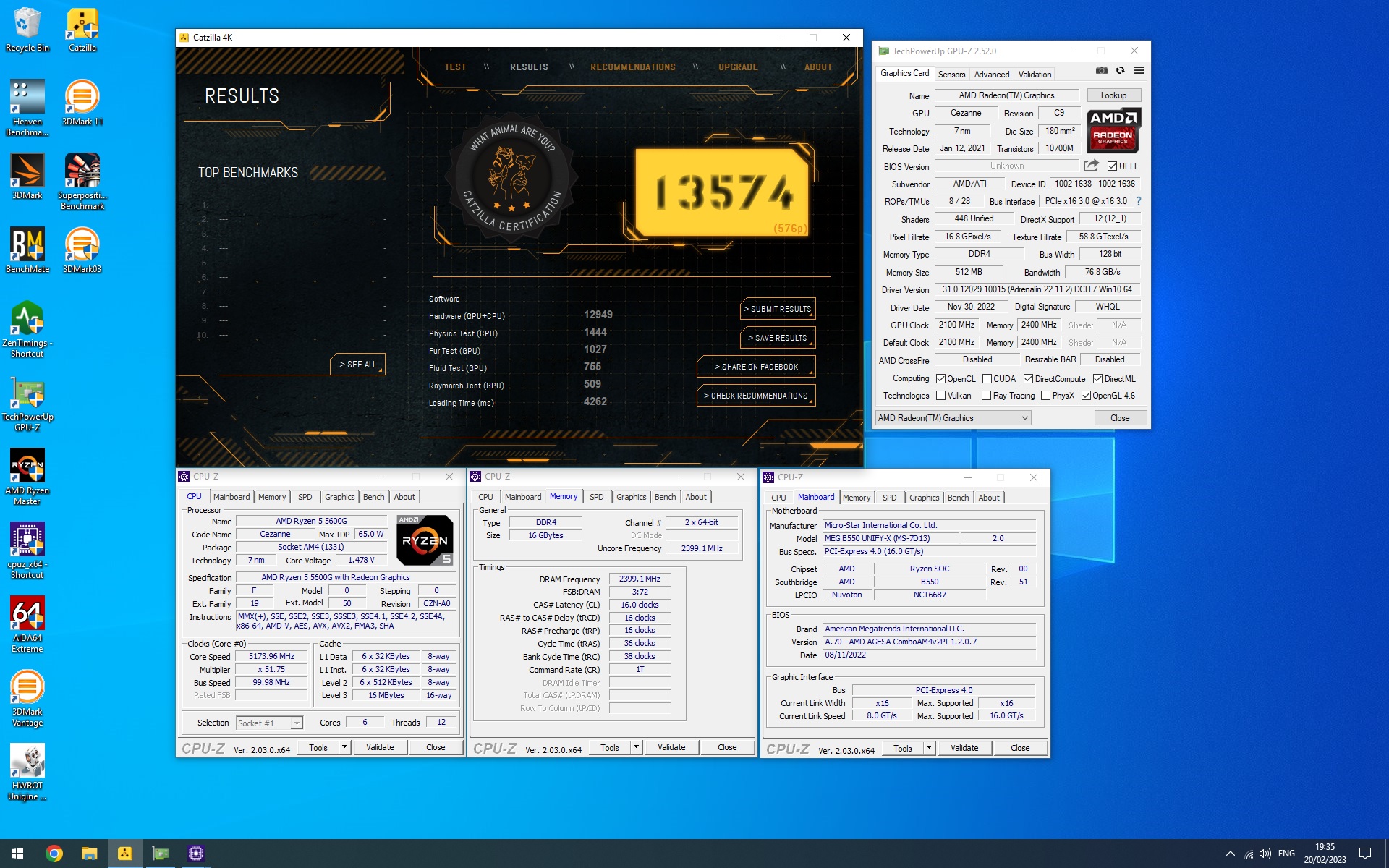This screenshot has width=1389, height=868.
Task: Click GPU-Z refresh icon
Action: [x=1120, y=70]
